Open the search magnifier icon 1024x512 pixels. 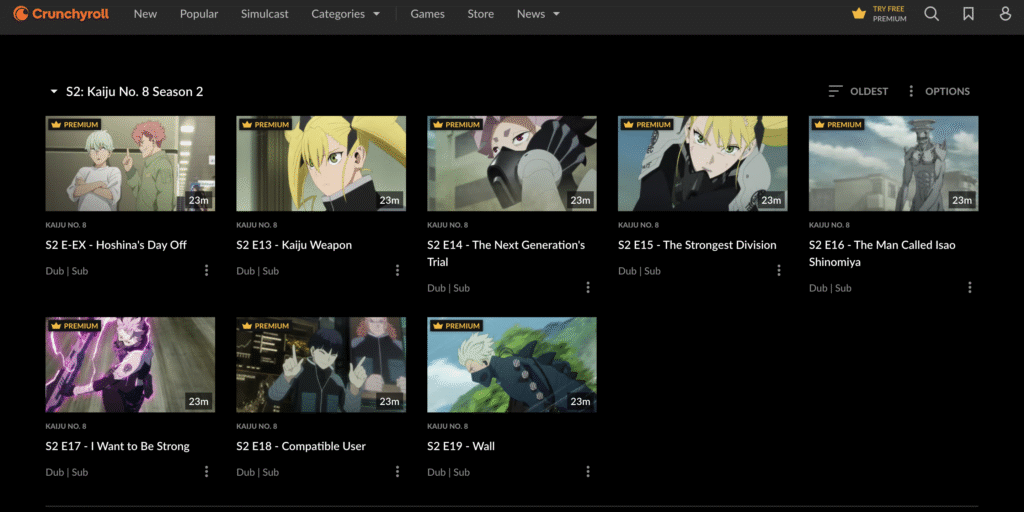(932, 14)
